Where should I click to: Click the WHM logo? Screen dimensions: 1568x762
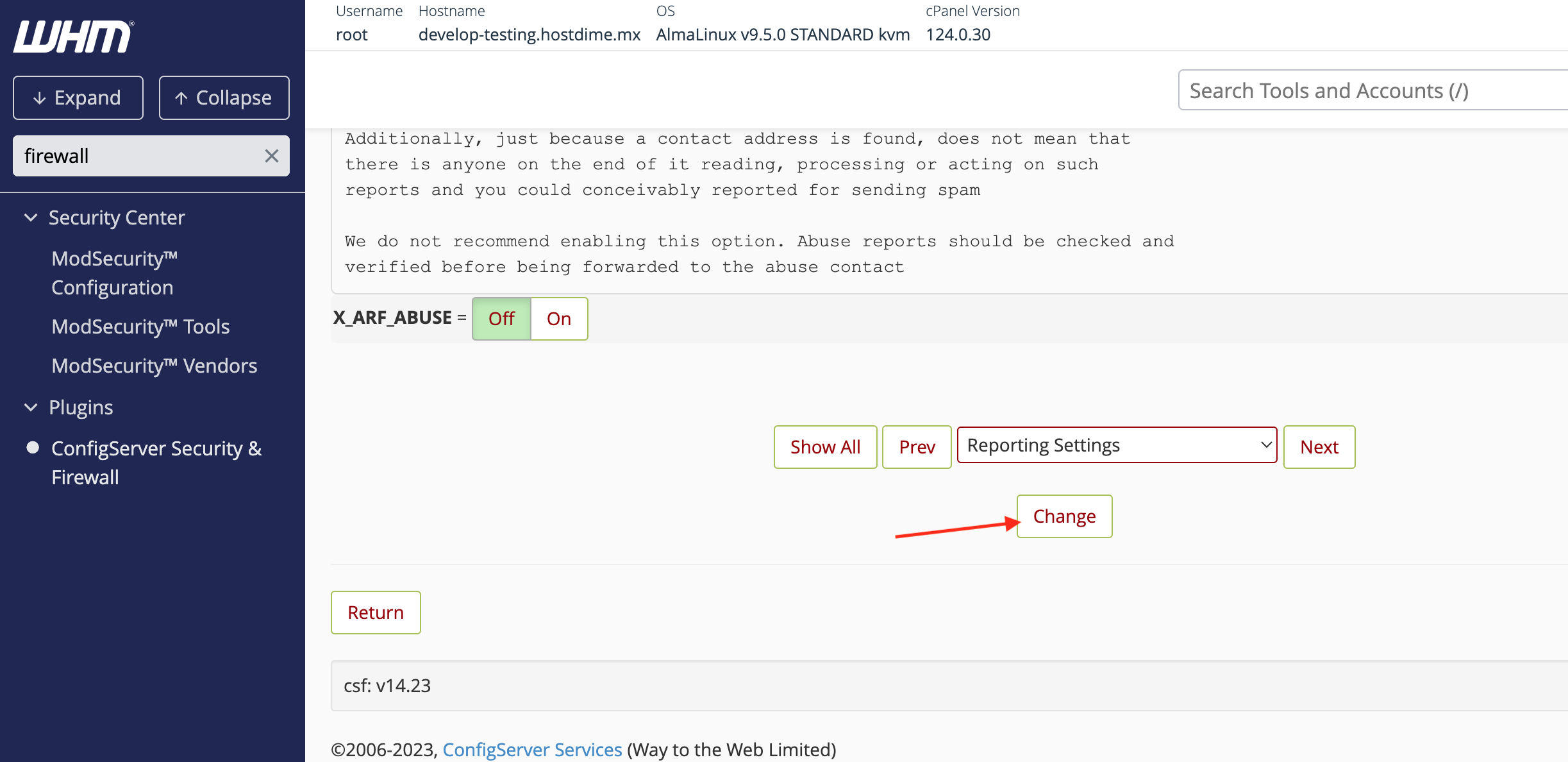coord(73,37)
